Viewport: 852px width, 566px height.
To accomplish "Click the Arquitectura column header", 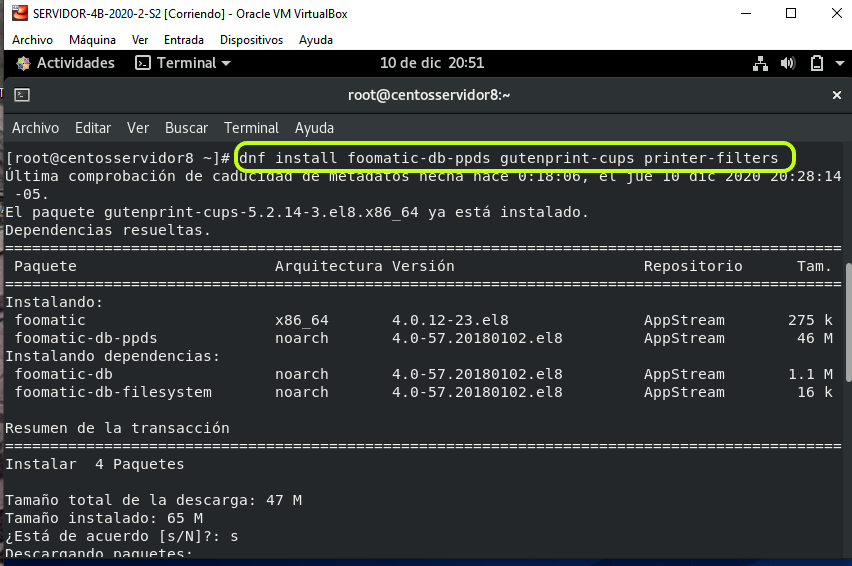I will (x=329, y=266).
